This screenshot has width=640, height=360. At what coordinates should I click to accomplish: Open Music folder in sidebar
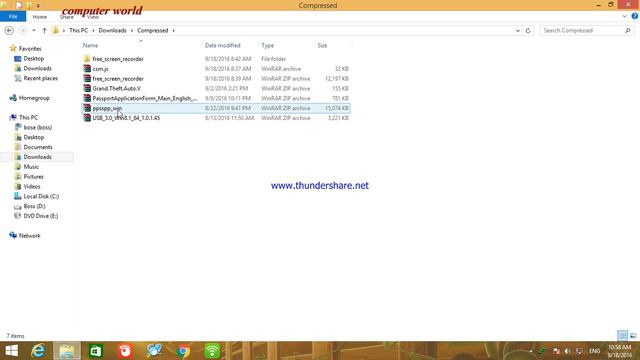pos(31,167)
